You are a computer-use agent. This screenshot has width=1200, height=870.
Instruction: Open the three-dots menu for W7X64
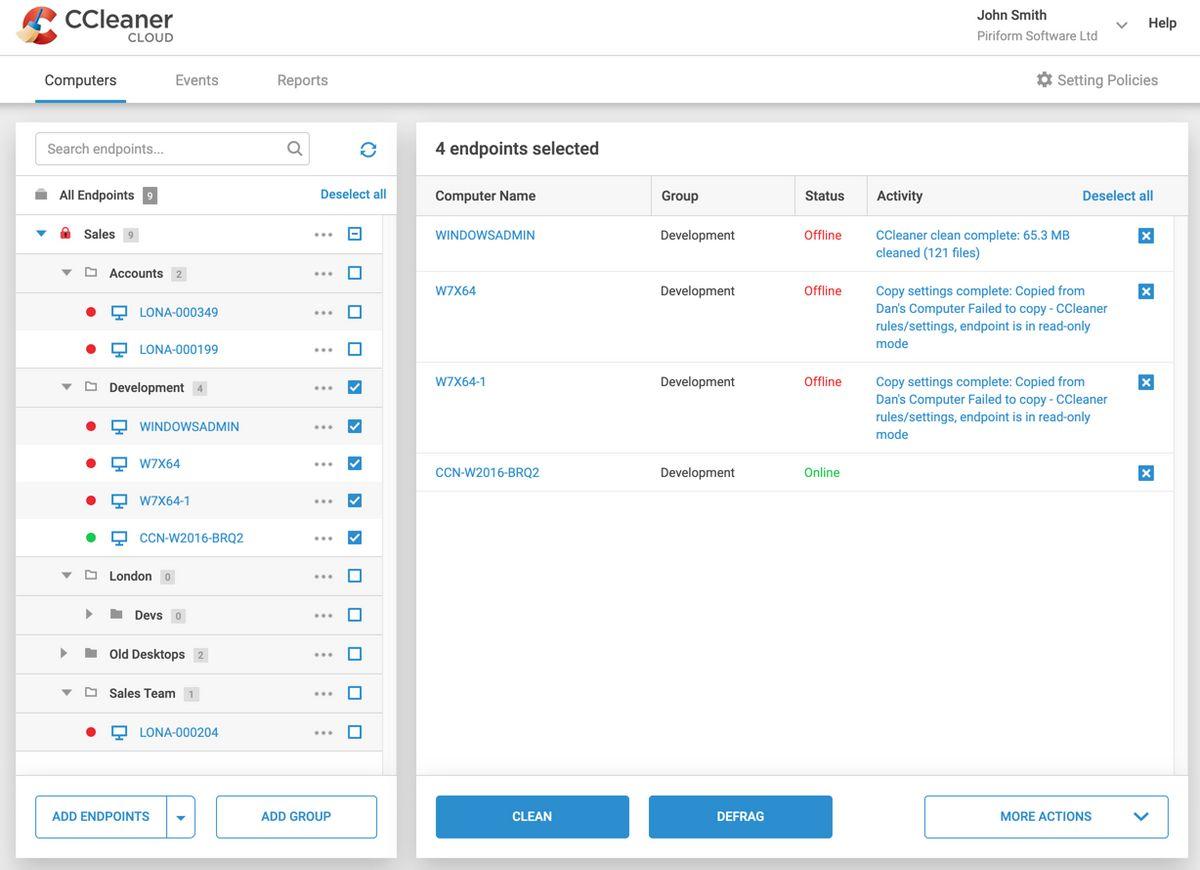coord(323,464)
